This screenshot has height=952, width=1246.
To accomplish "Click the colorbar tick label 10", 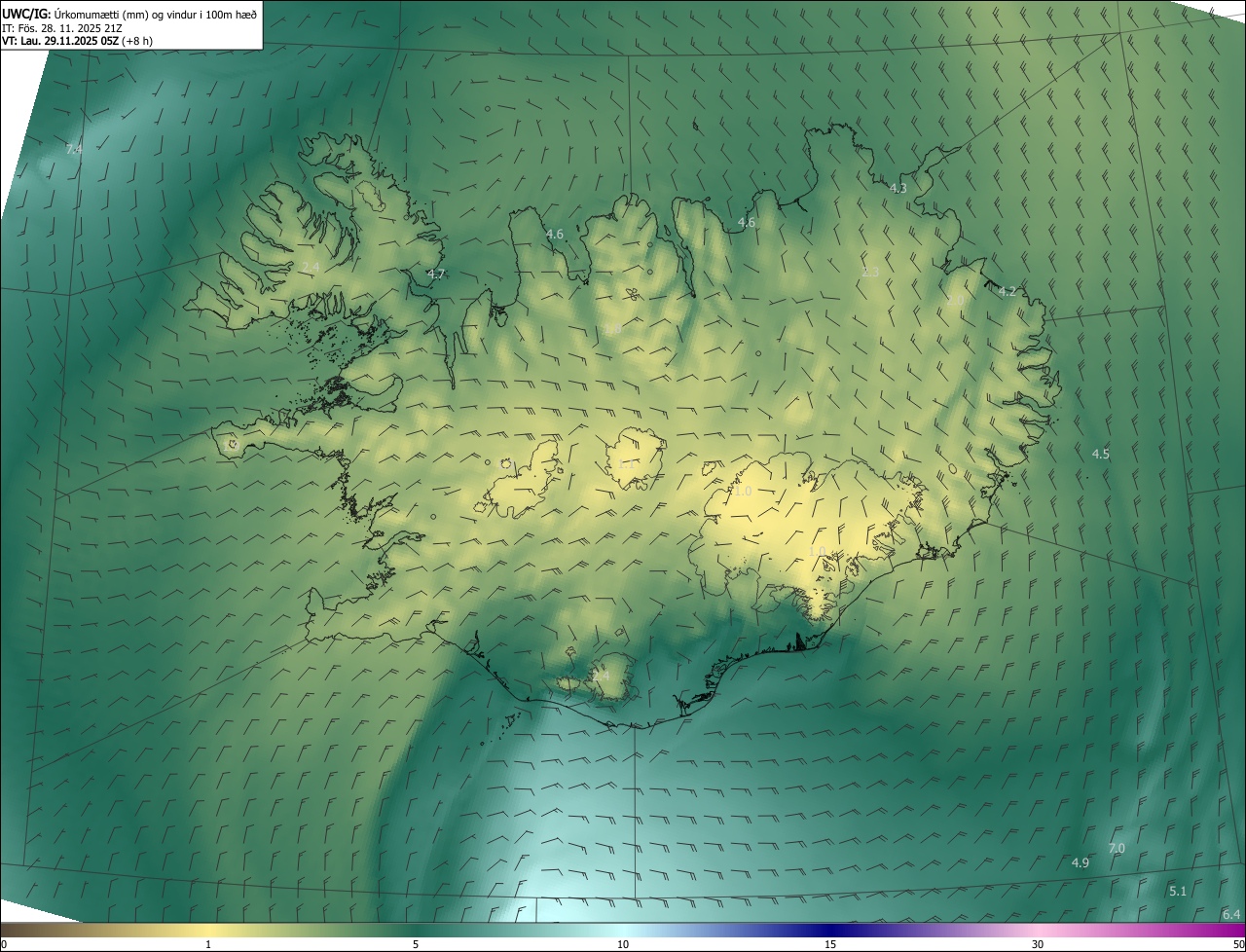I will click(623, 944).
